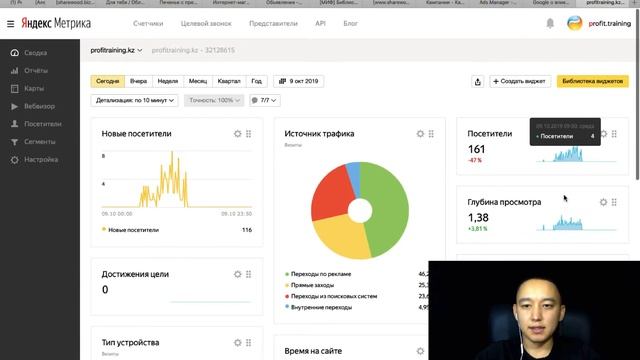Screen dimensions: 640x360
Task: Click the drag handle of Глубина просмотра widget
Action: (x=614, y=202)
